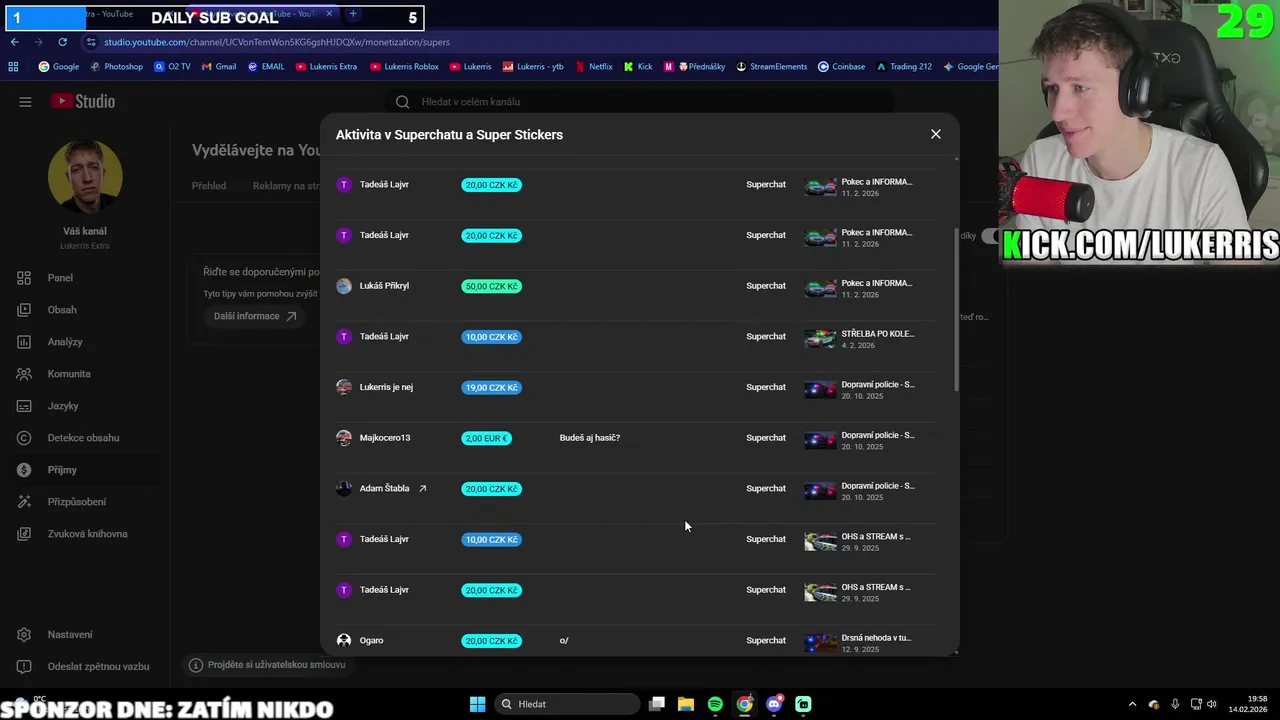Open File Explorer from the taskbar

click(x=686, y=704)
